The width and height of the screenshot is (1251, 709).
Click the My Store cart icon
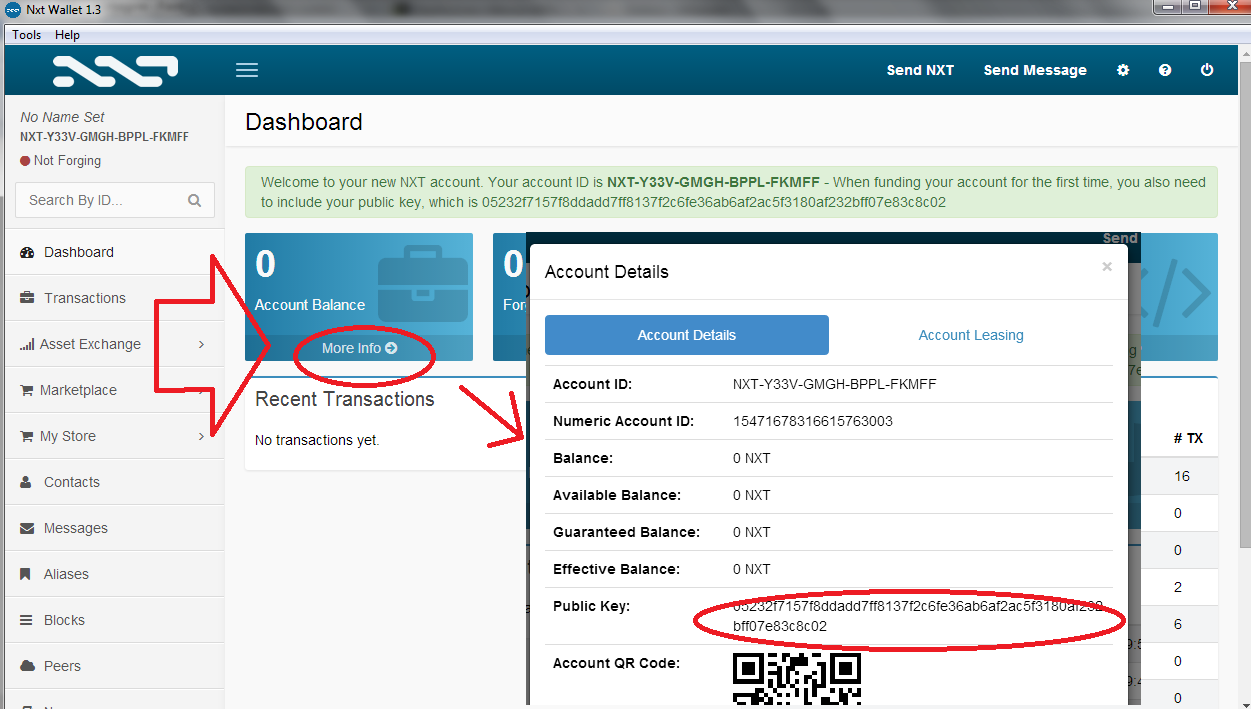(x=27, y=436)
